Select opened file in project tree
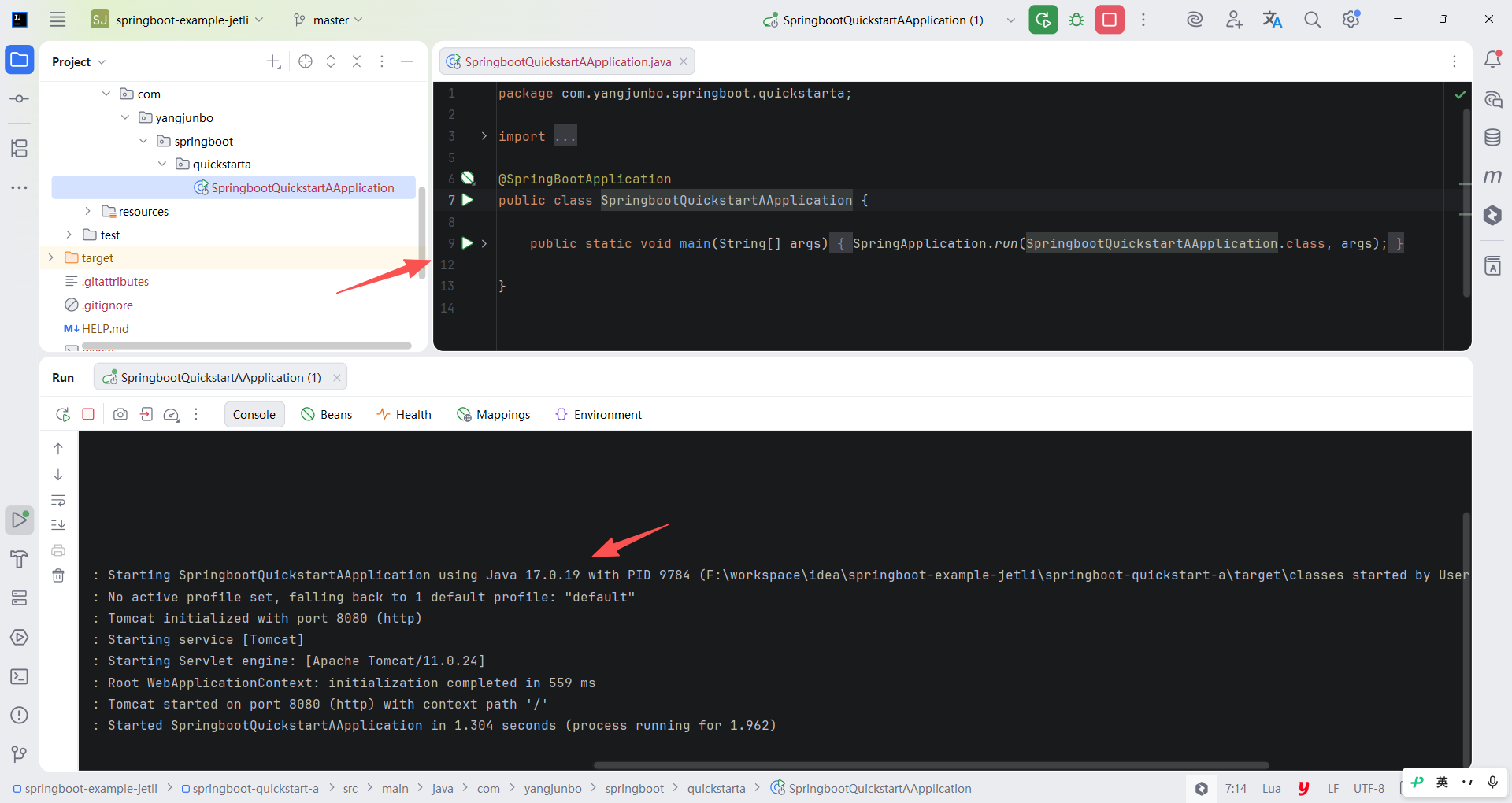1512x803 pixels. [x=306, y=61]
